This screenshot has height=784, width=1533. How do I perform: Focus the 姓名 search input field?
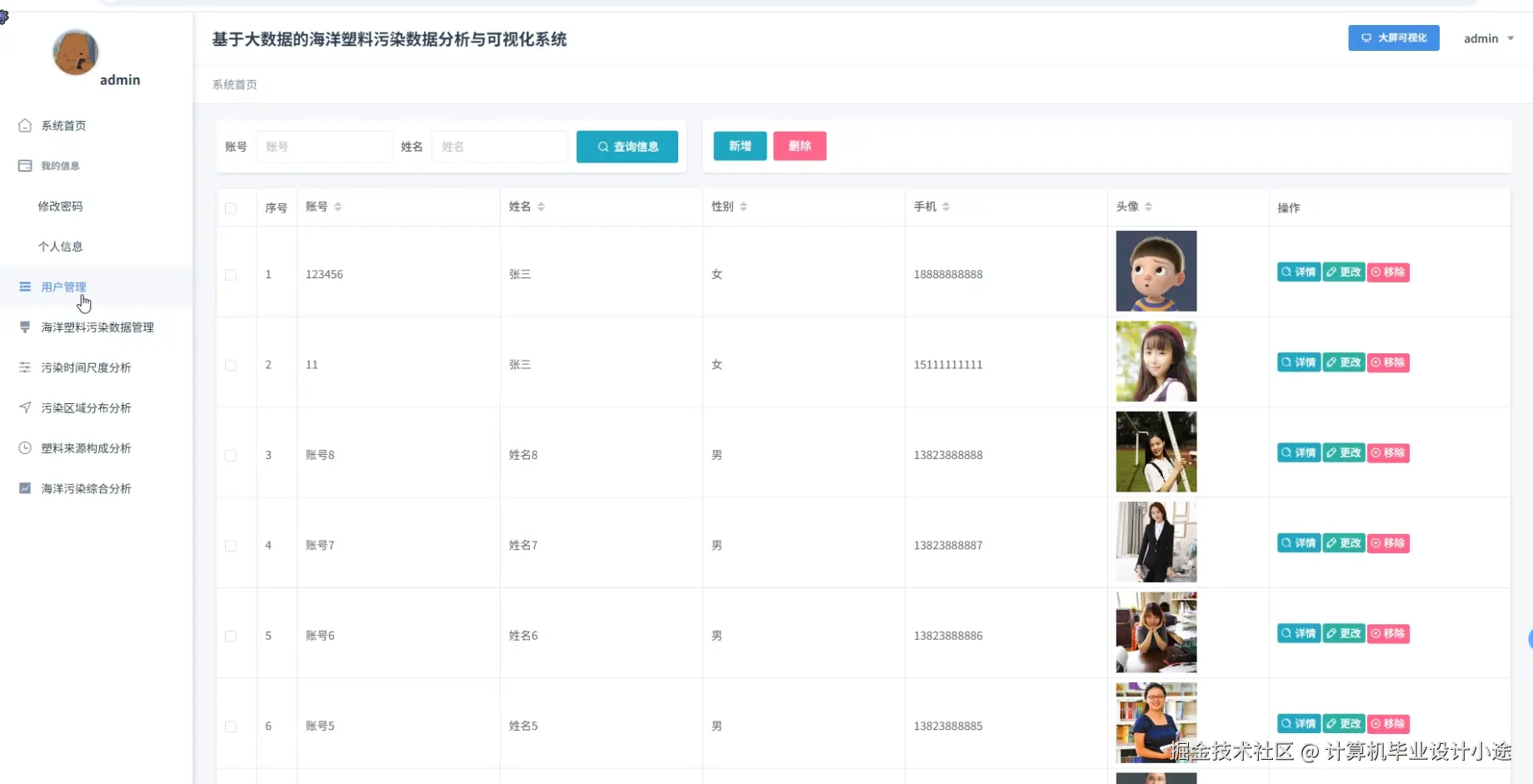500,147
